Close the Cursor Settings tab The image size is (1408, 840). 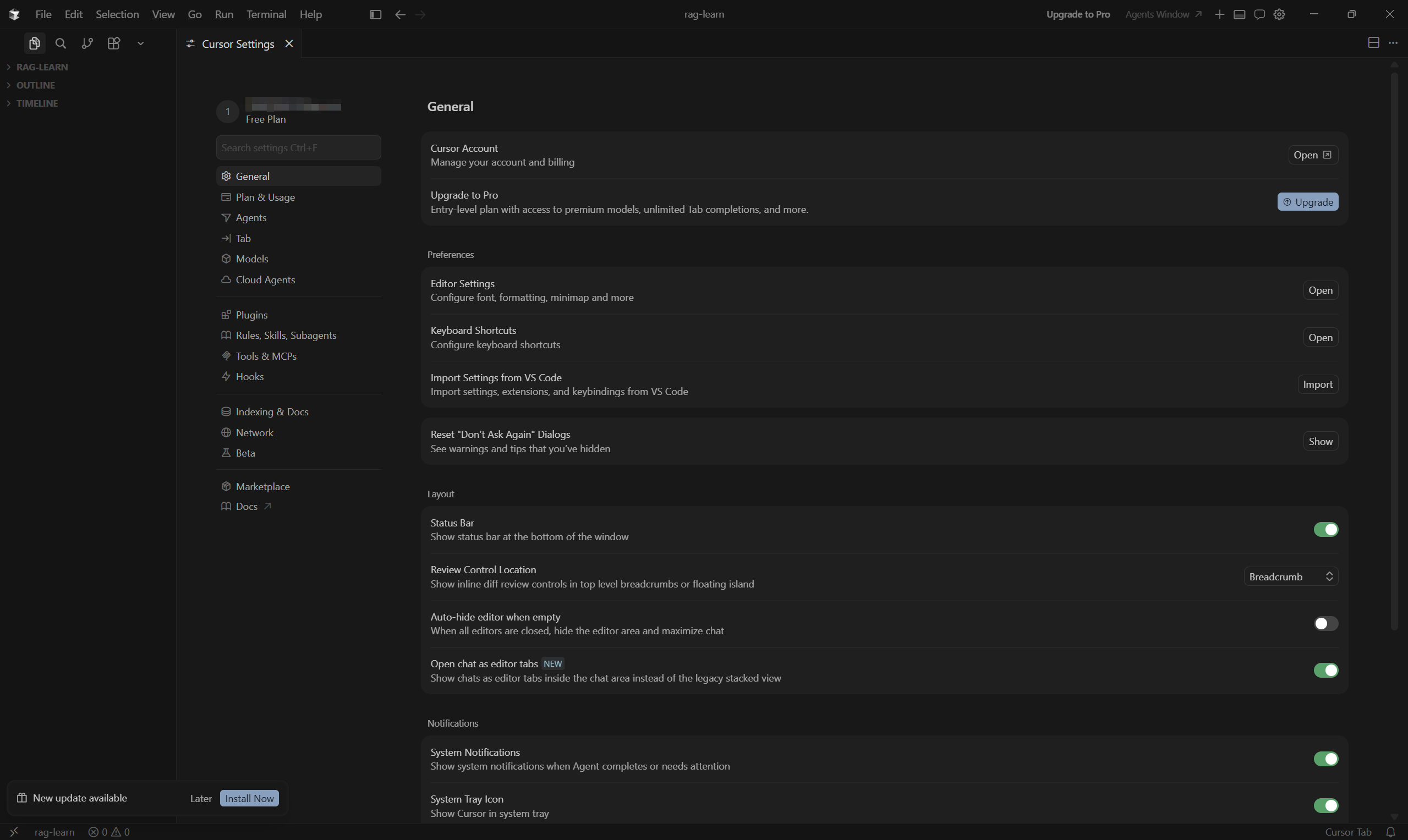(289, 43)
